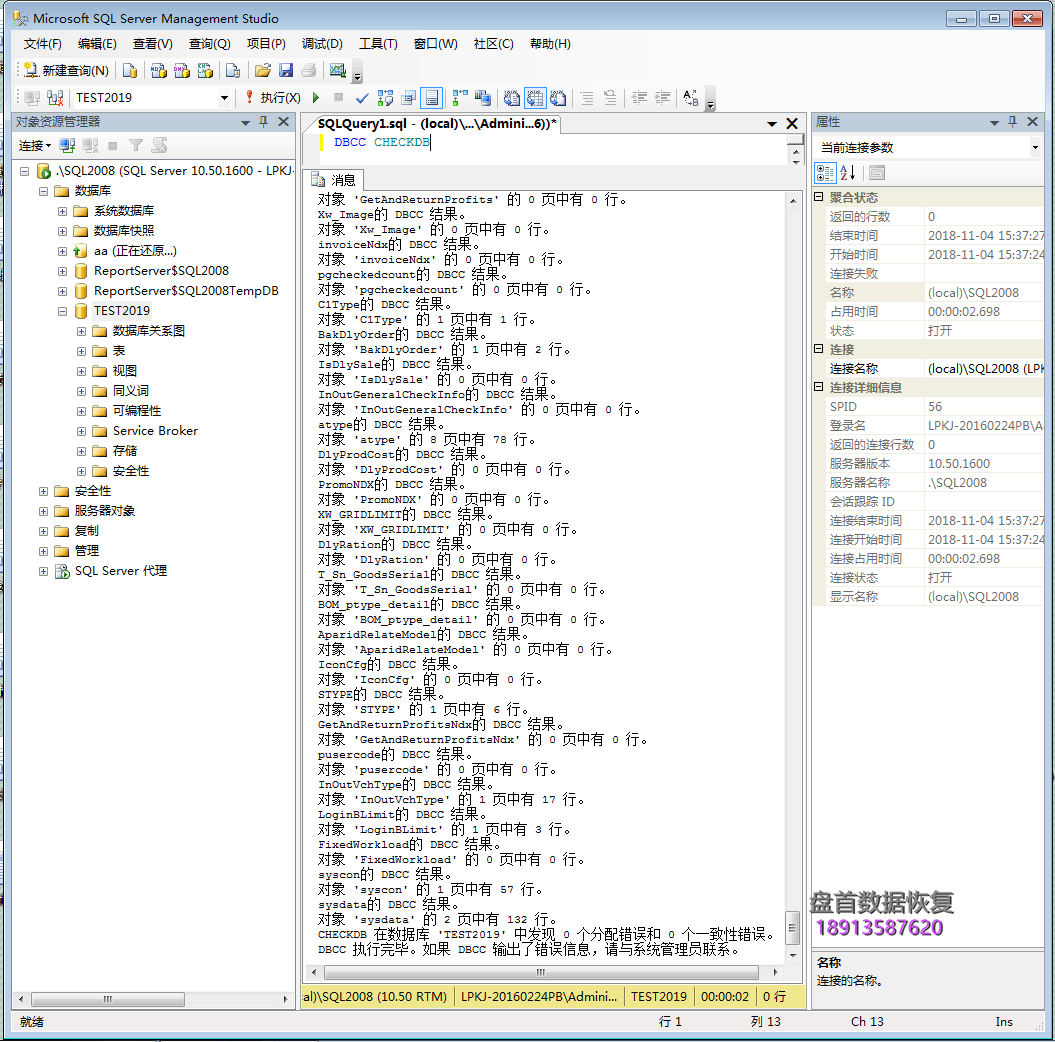
Task: Open a new Analysis Services MDX query
Action: [159, 71]
